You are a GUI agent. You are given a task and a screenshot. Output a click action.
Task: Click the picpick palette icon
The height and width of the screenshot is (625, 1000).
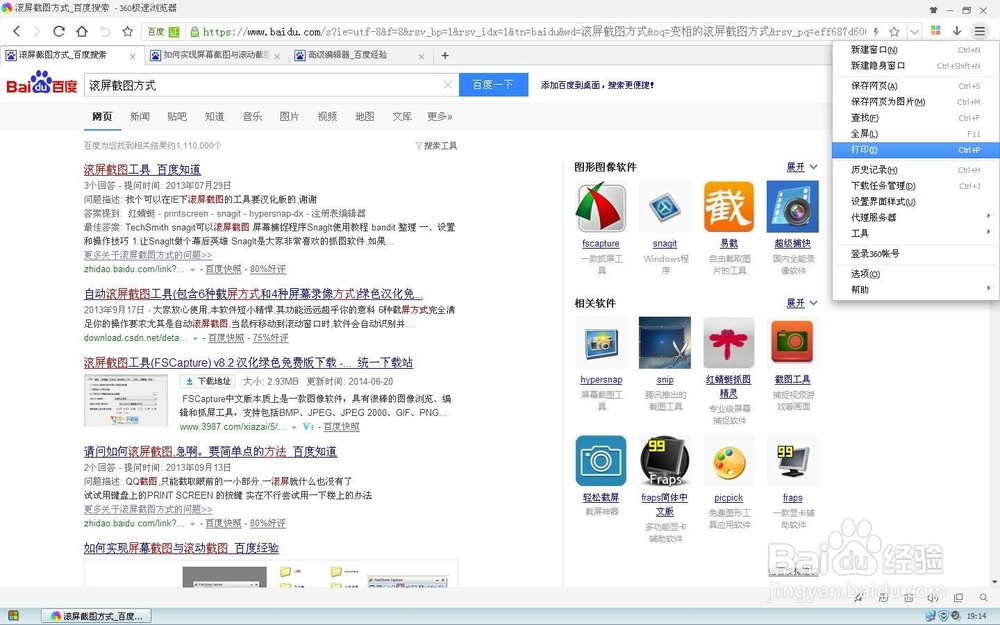point(728,460)
